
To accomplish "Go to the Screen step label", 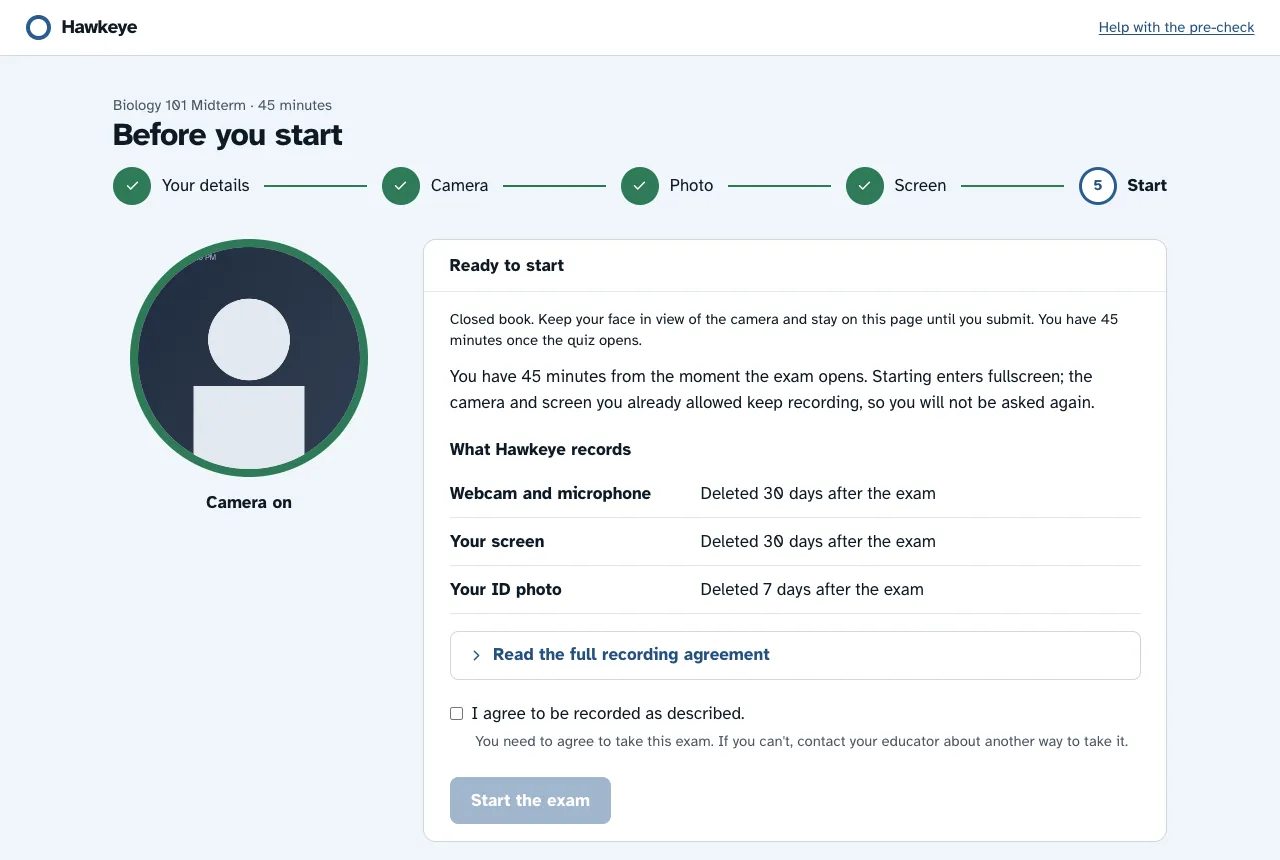I will 921,186.
